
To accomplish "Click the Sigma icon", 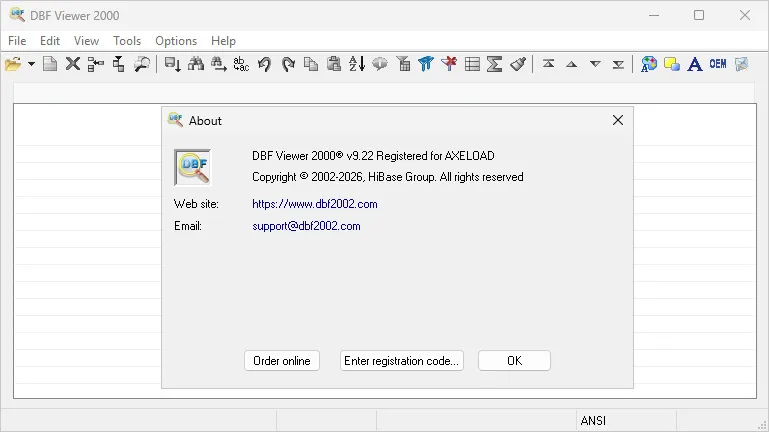I will coord(495,64).
